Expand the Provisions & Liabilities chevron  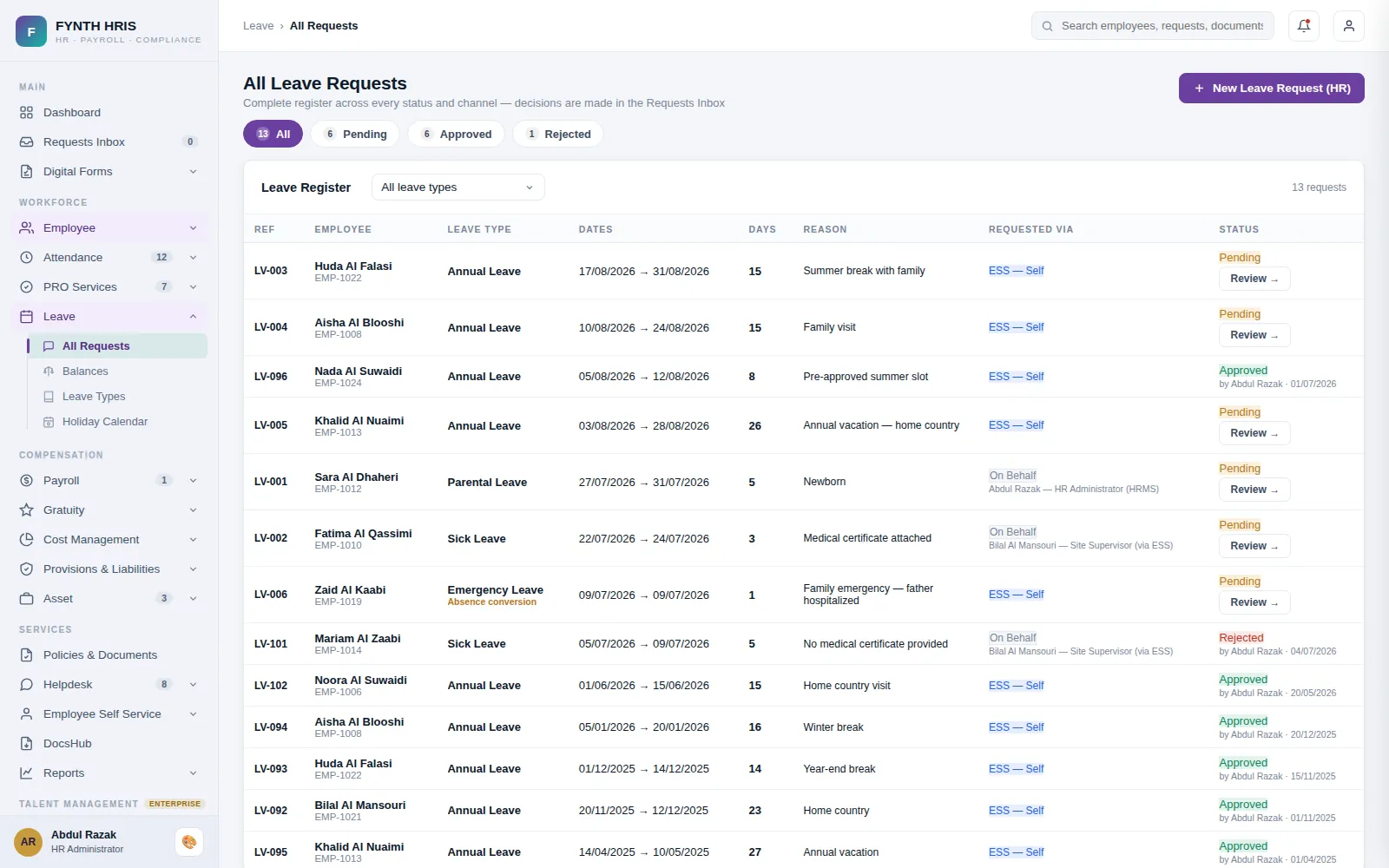[x=193, y=569]
